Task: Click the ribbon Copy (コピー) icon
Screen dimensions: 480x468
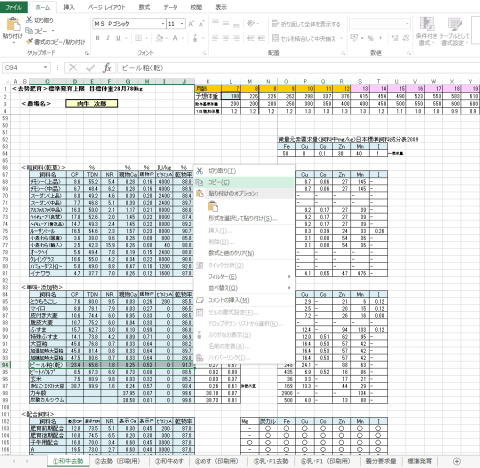Action: [29, 31]
